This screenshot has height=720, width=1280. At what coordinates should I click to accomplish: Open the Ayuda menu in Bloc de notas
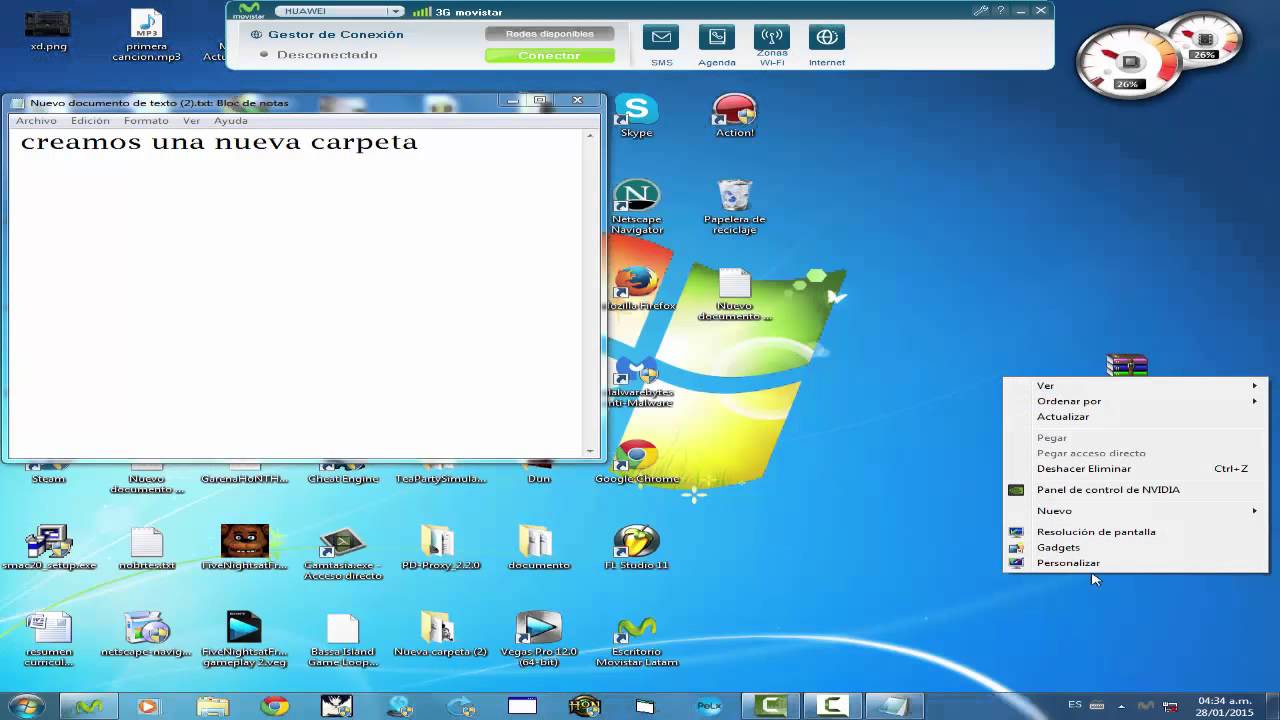(x=230, y=121)
